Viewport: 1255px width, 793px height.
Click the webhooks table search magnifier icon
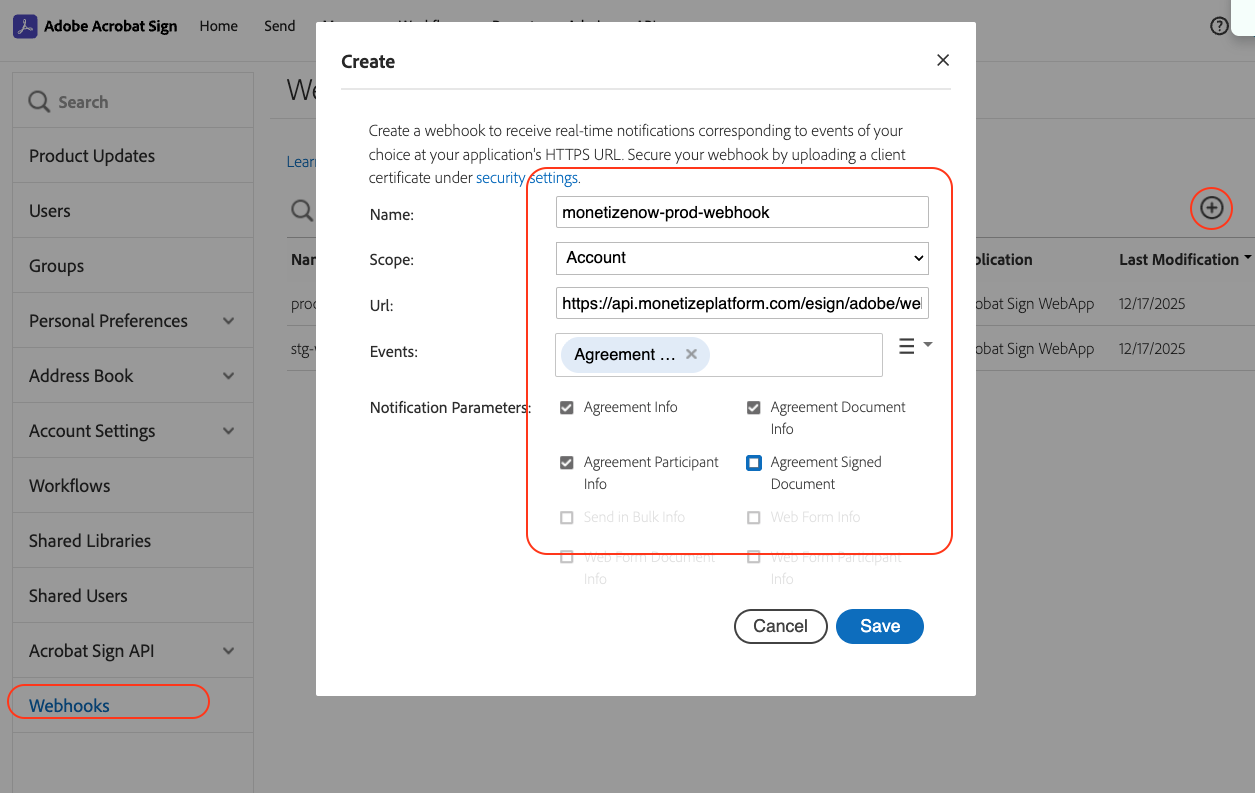click(301, 210)
